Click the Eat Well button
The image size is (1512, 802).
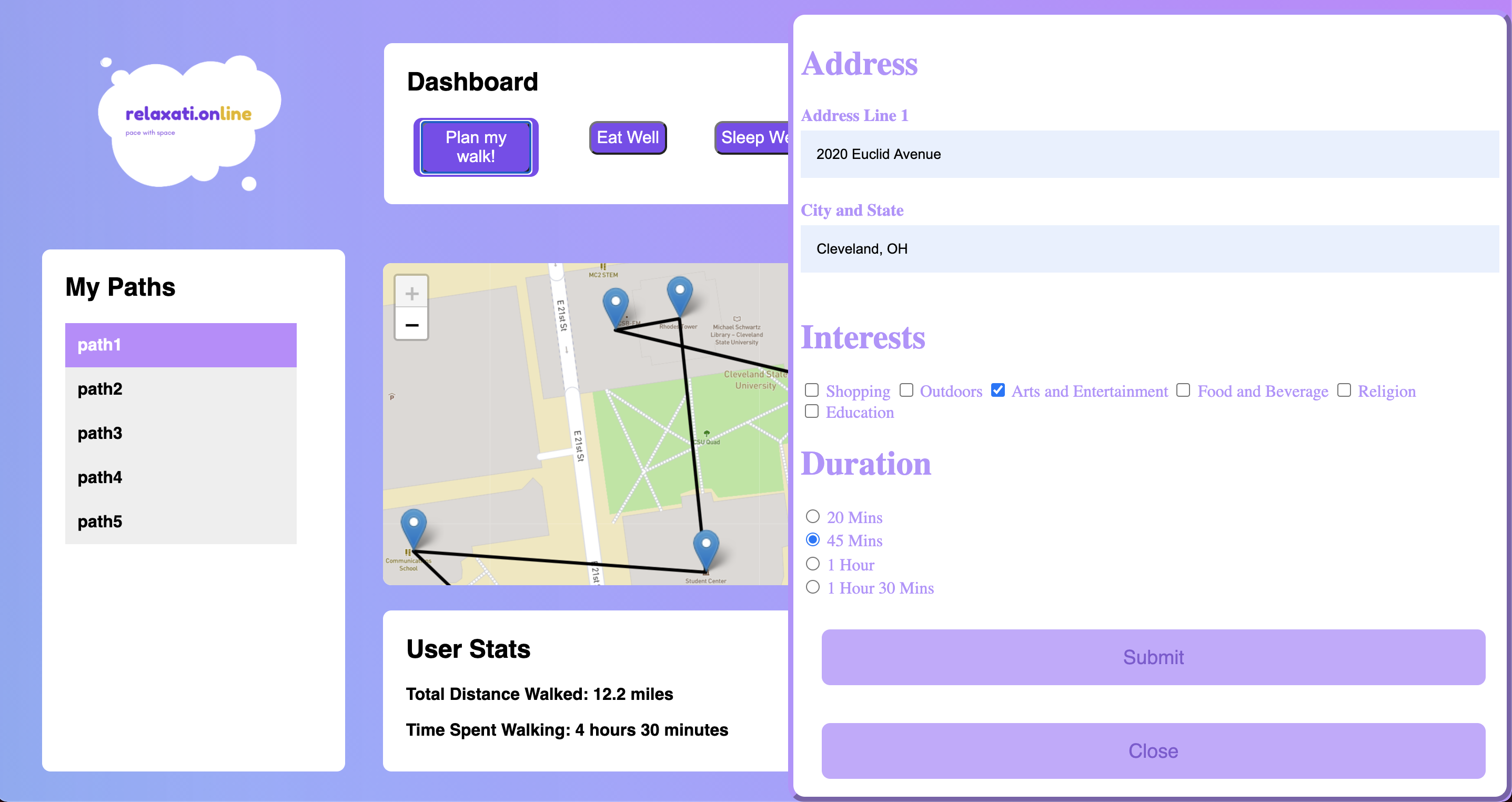click(628, 138)
